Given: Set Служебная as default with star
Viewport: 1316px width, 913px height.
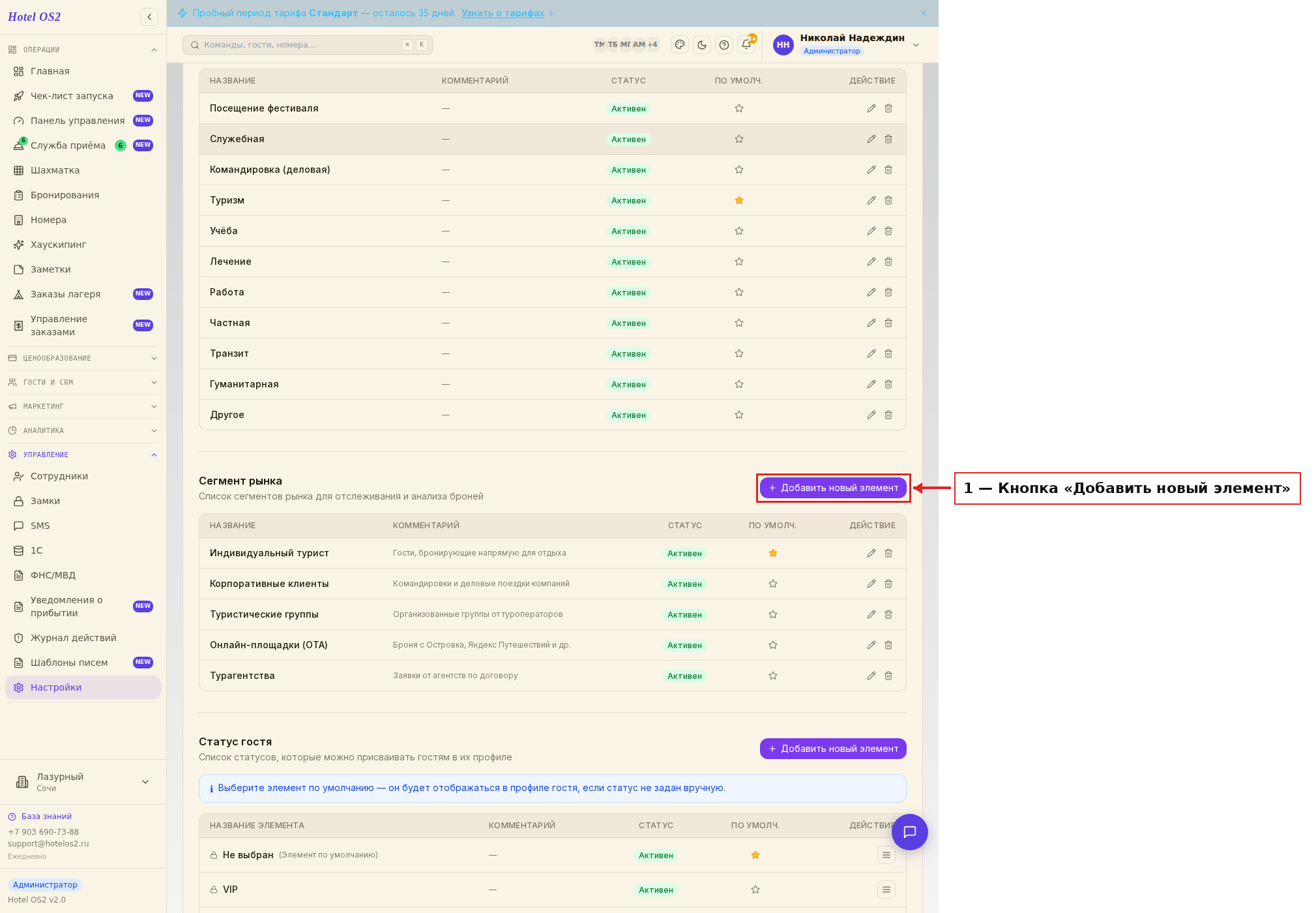Looking at the screenshot, I should pos(739,139).
